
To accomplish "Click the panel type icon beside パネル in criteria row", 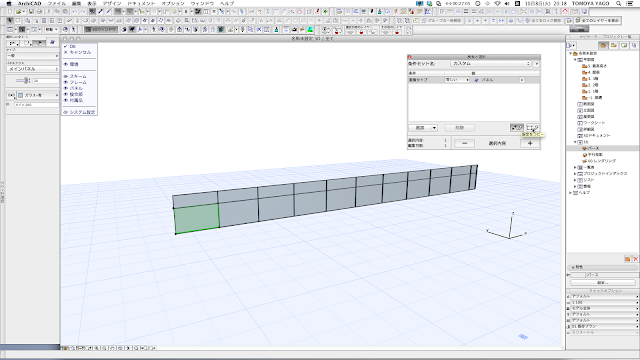I will [x=476, y=80].
